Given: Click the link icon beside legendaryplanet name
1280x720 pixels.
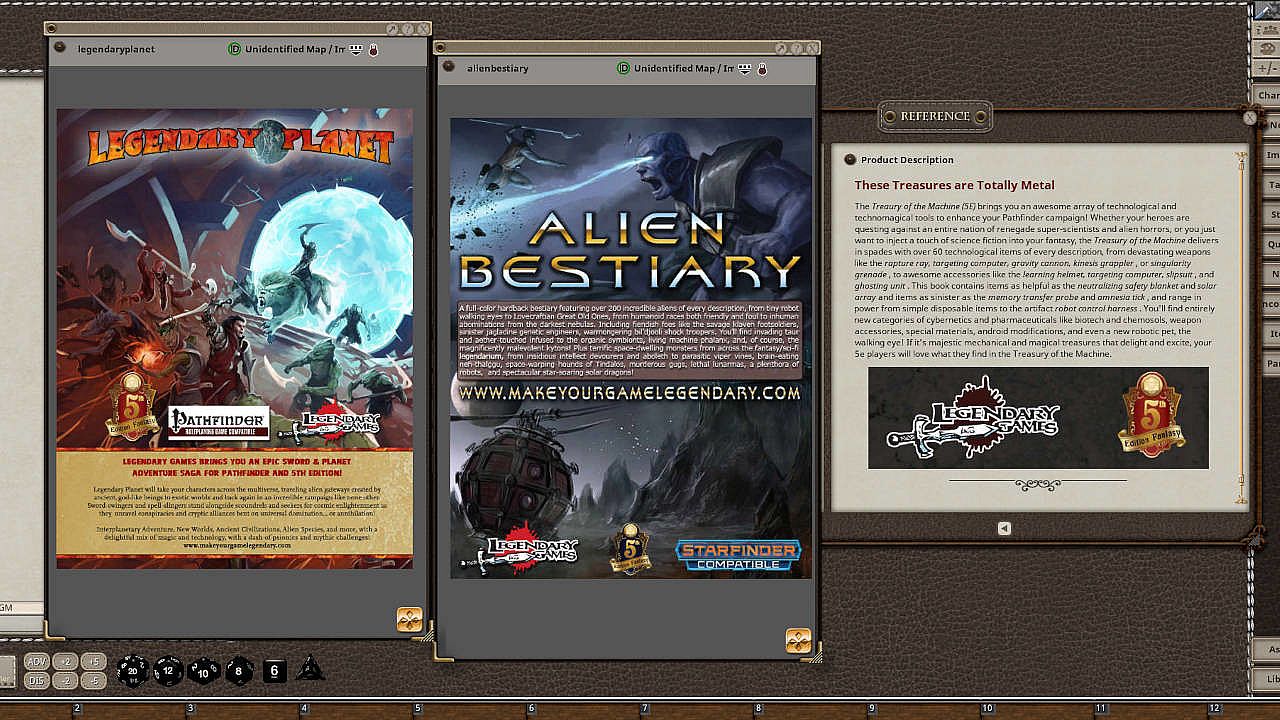Looking at the screenshot, I should coord(60,48).
